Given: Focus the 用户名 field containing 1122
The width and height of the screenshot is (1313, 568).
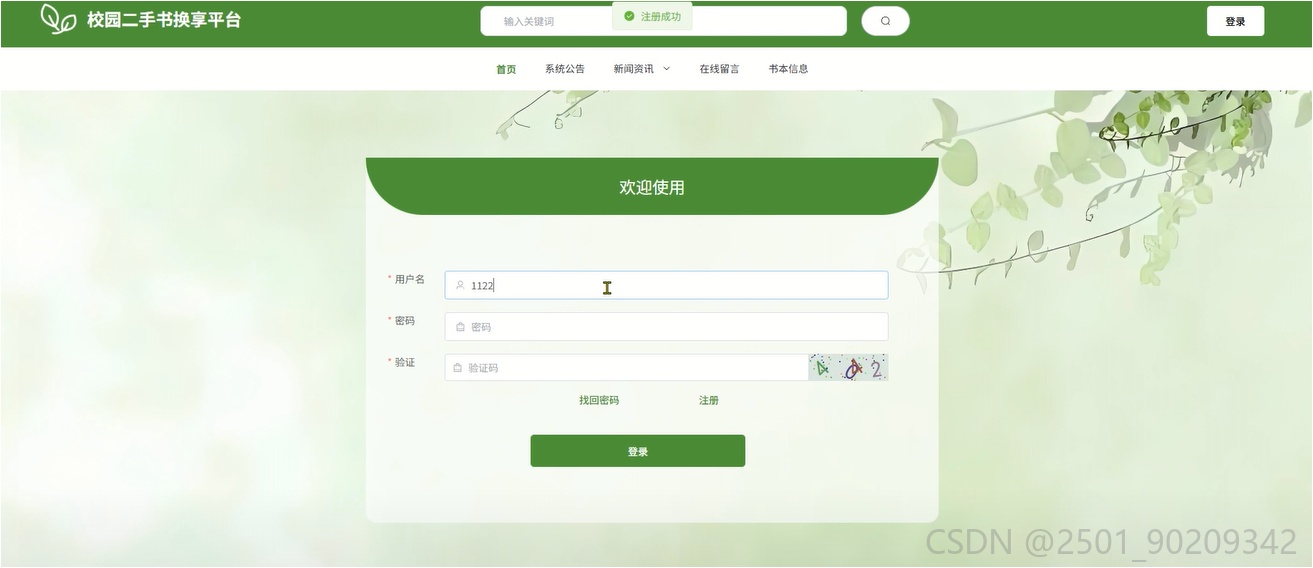Looking at the screenshot, I should point(666,285).
